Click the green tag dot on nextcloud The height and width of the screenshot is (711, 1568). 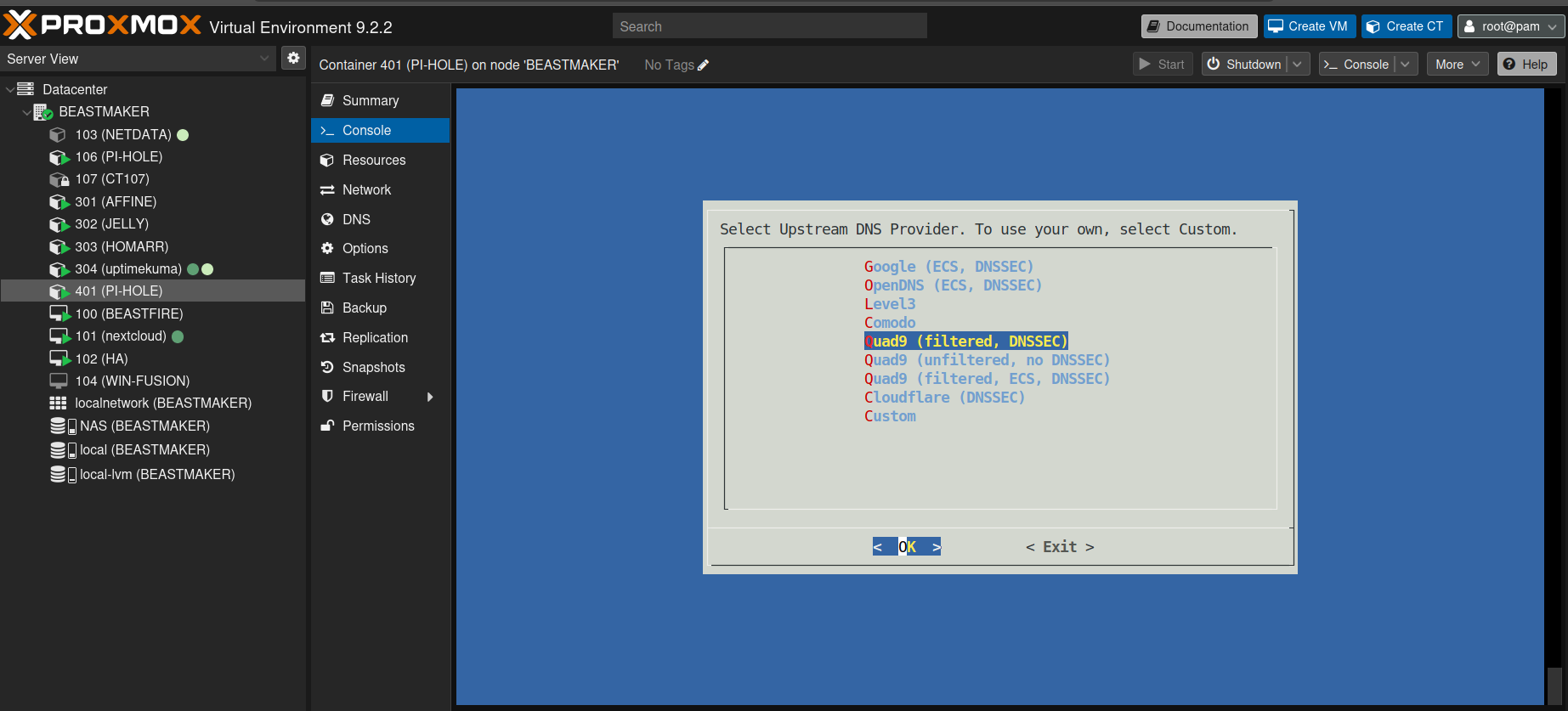pyautogui.click(x=178, y=336)
